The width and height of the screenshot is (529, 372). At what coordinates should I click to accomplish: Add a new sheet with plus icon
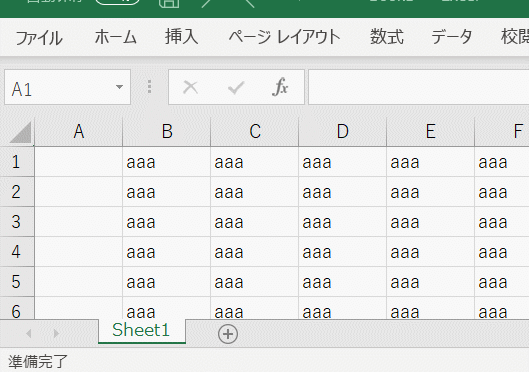tap(228, 334)
